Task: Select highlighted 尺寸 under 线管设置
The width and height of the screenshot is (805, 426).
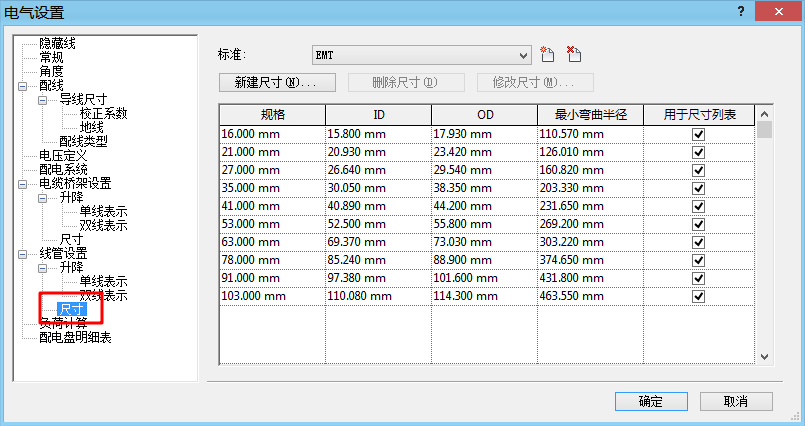Action: [71, 309]
